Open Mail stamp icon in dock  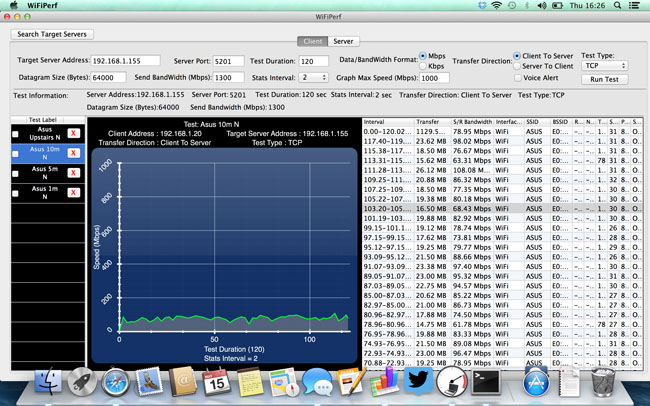(x=149, y=381)
